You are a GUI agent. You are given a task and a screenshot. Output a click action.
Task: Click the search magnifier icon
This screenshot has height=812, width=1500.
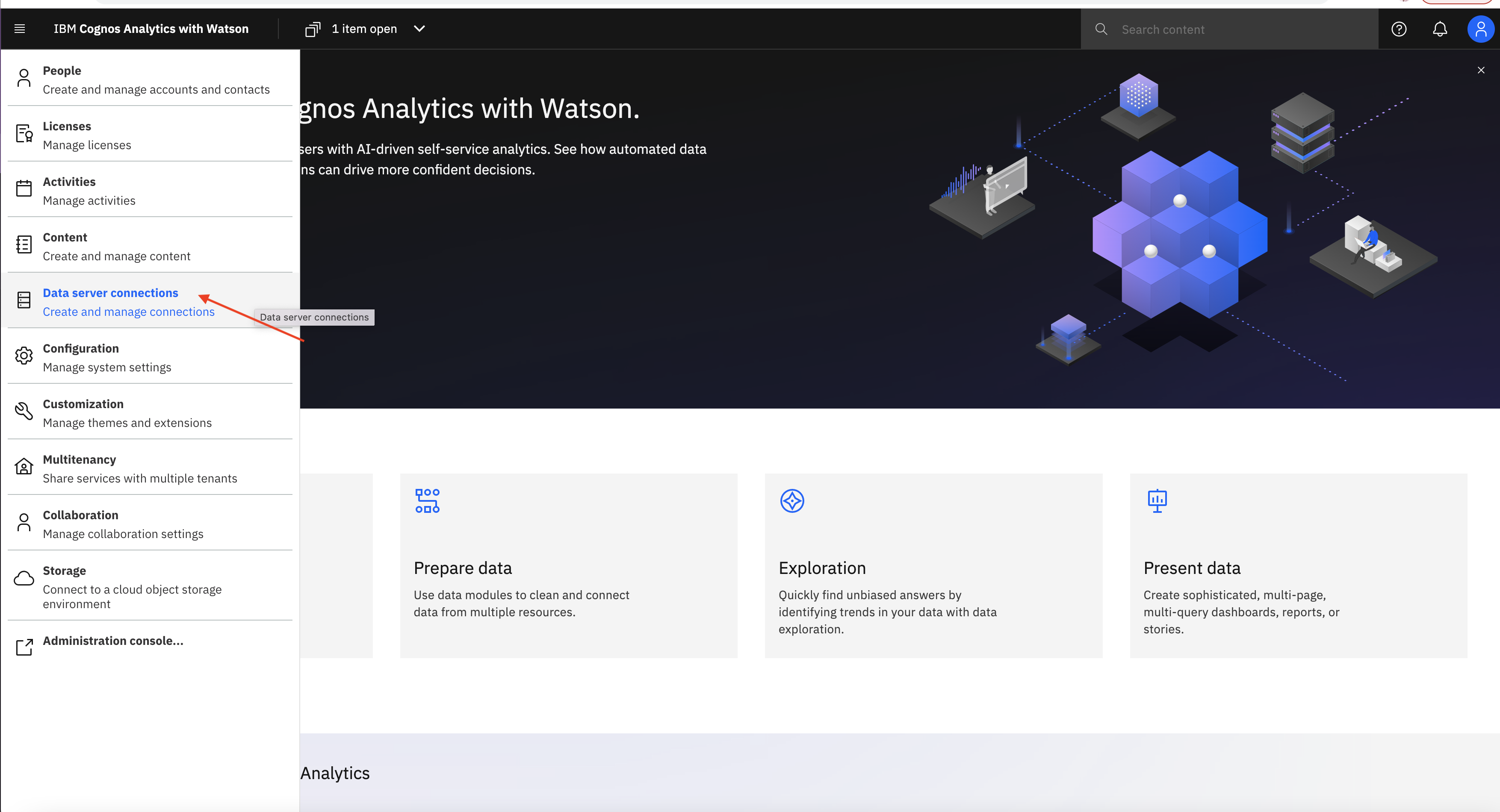pos(1101,29)
